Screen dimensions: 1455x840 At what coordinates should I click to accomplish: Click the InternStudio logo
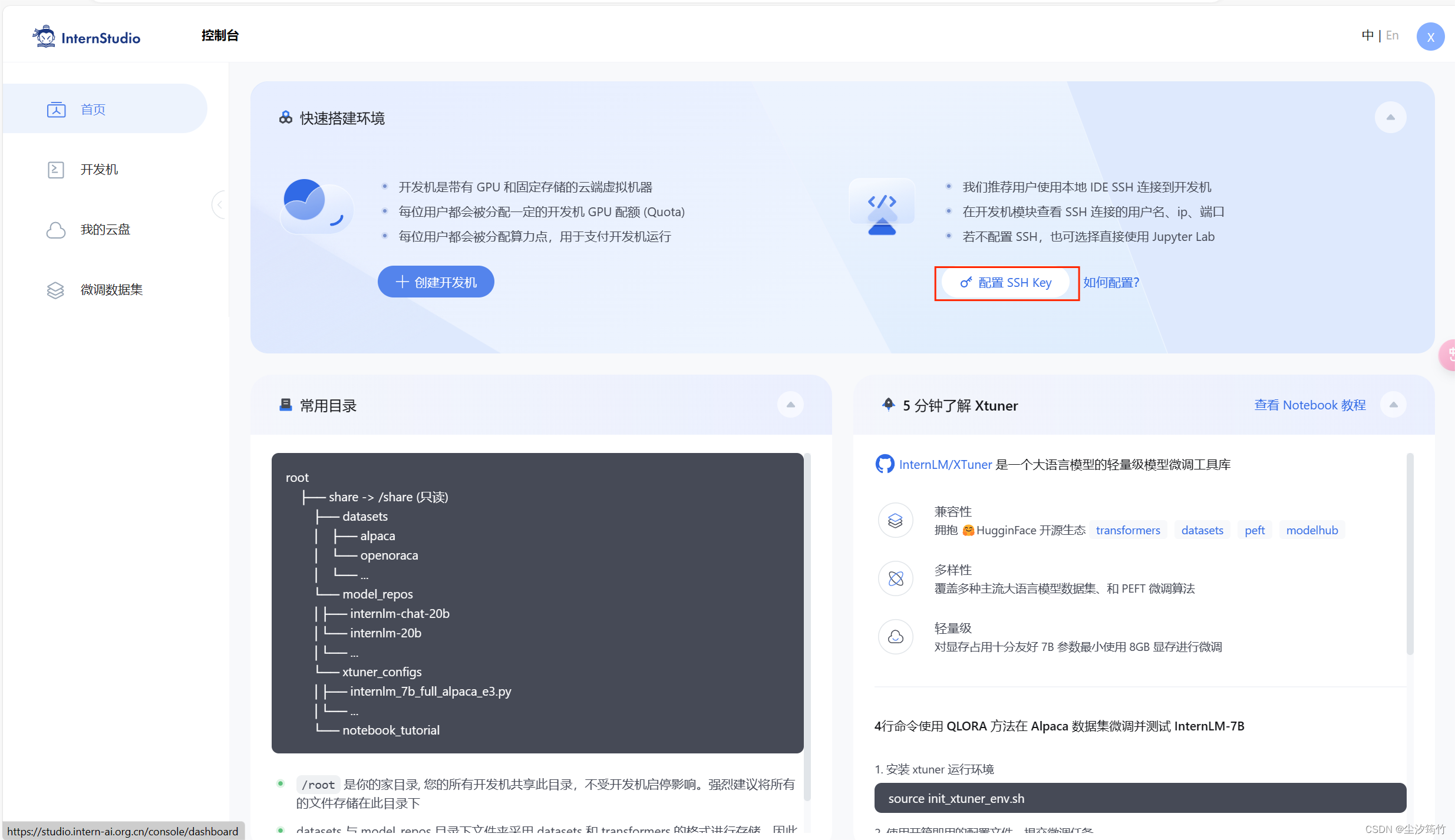[x=86, y=36]
